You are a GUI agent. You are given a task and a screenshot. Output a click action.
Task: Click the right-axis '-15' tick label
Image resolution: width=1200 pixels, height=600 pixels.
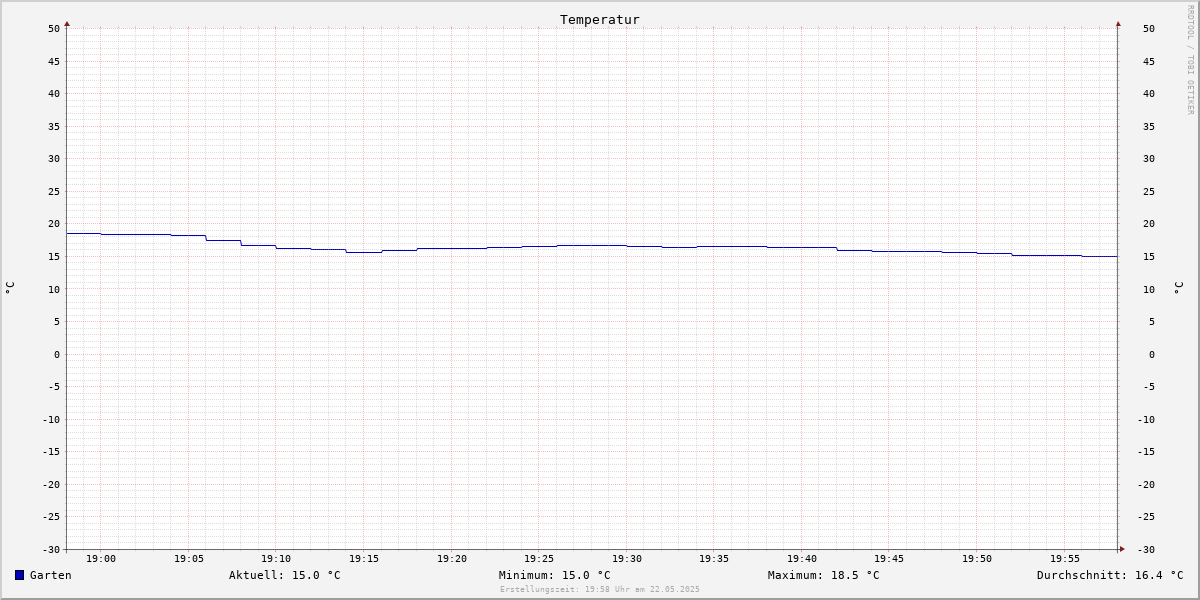[1146, 452]
